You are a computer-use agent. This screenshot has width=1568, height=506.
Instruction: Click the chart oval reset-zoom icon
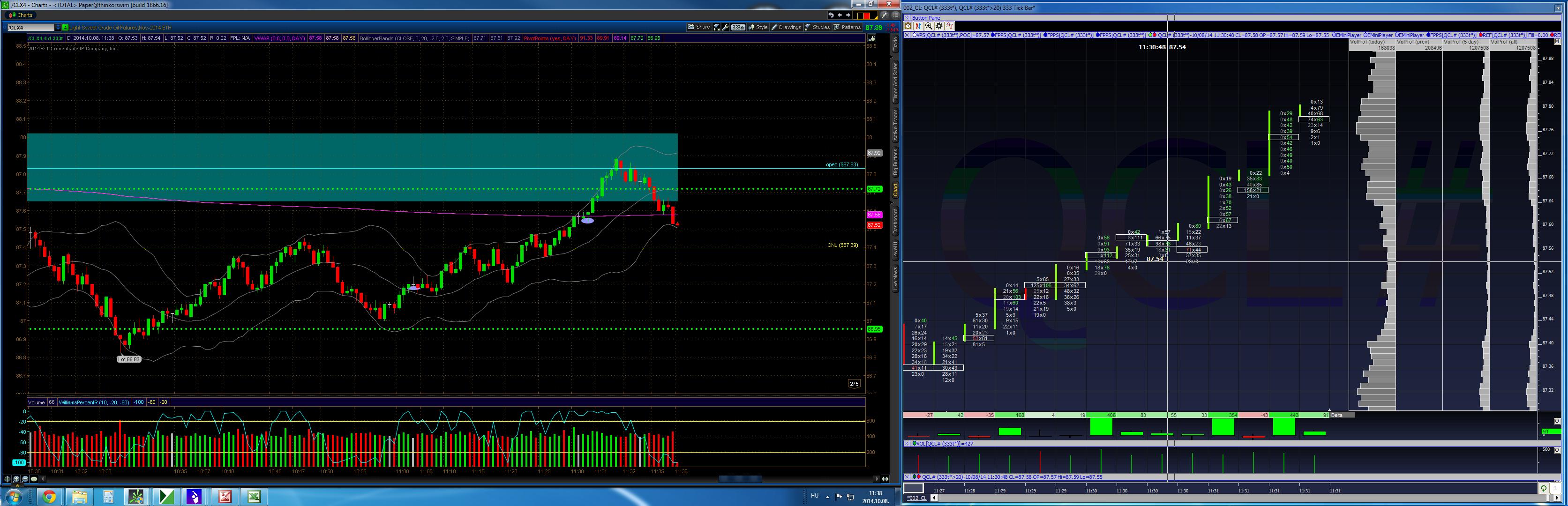point(33,479)
